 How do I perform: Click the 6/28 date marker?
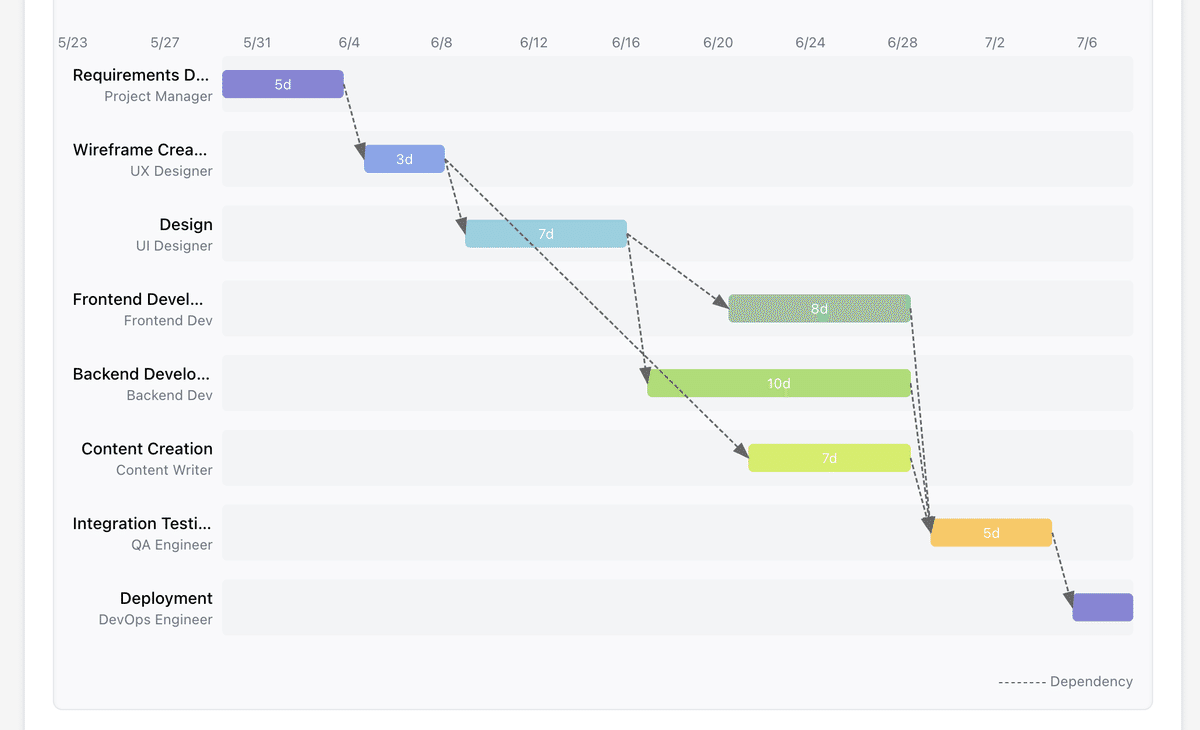click(x=902, y=42)
